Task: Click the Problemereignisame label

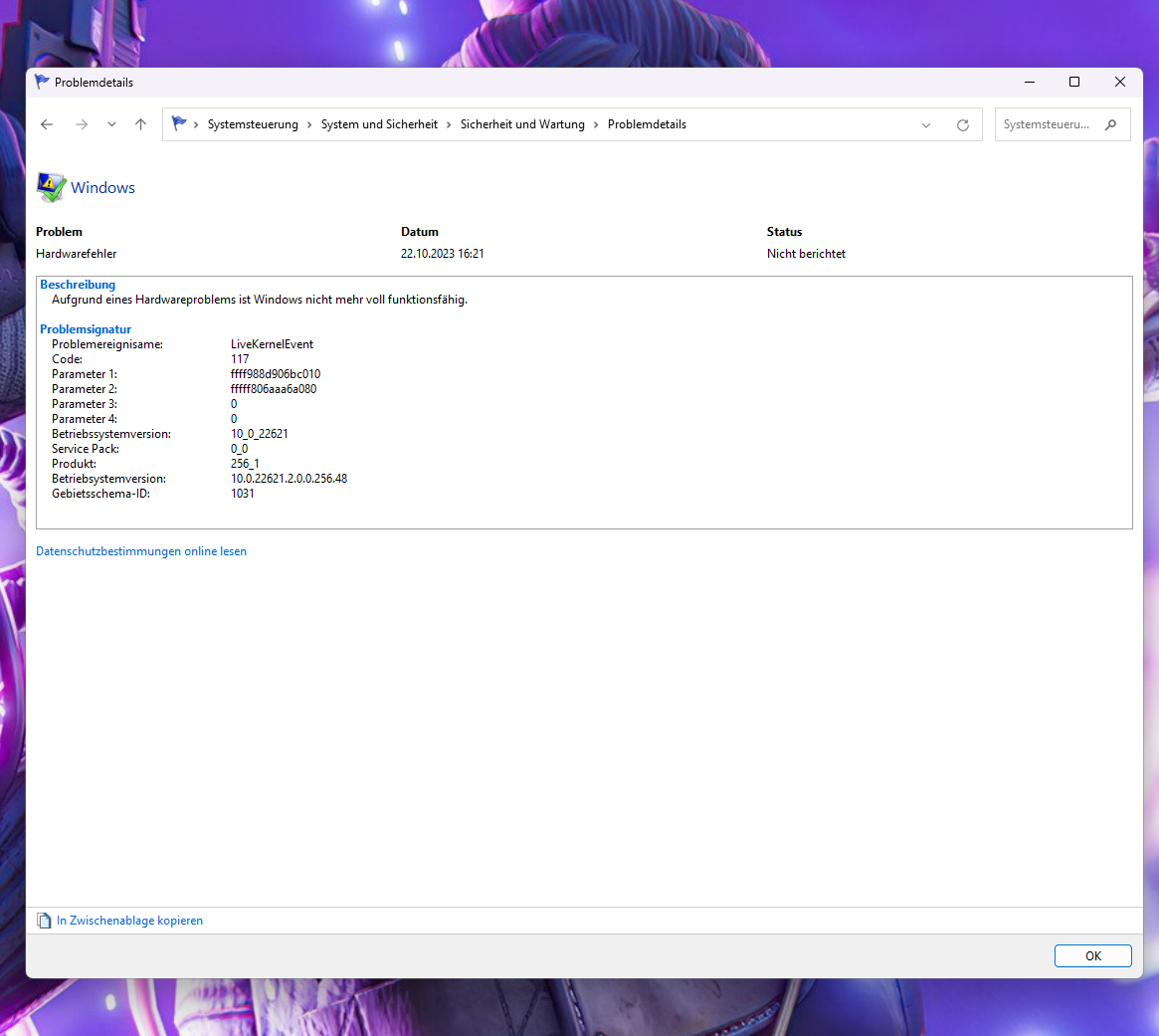Action: (x=107, y=344)
